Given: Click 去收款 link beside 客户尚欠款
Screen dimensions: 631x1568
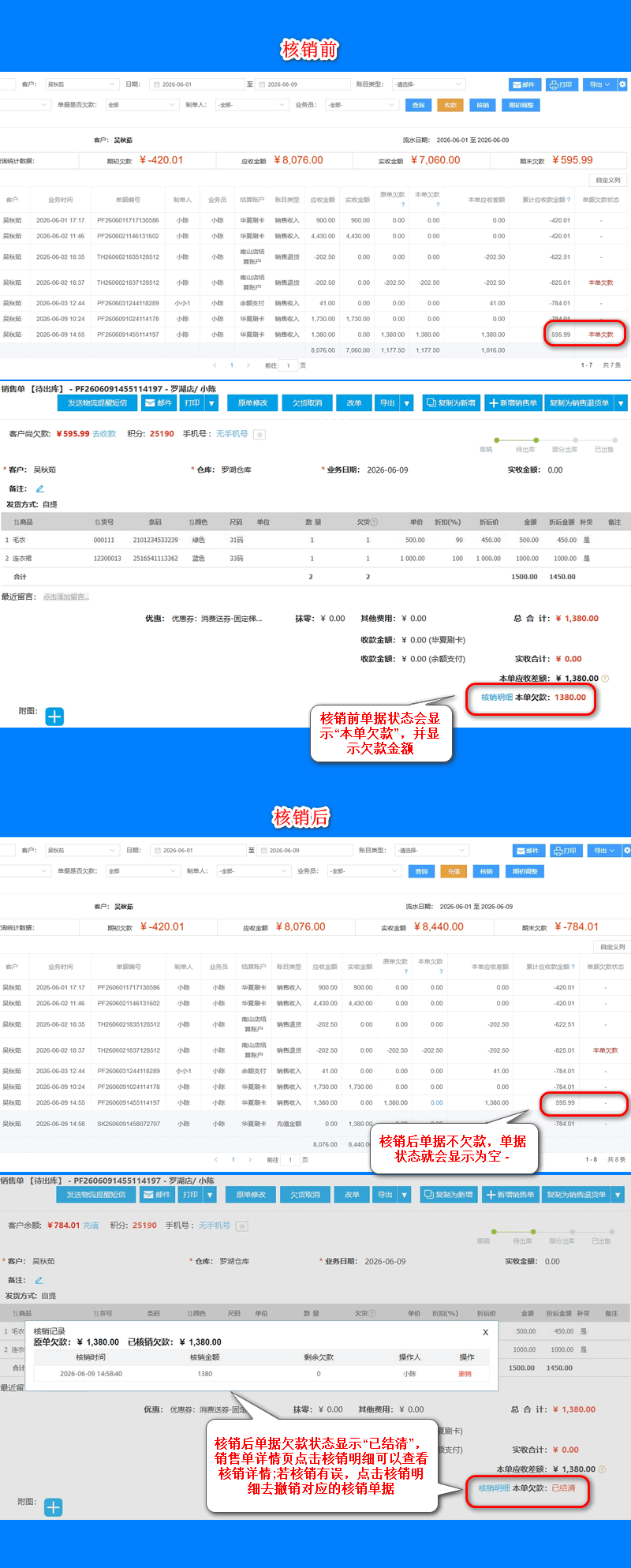Looking at the screenshot, I should pos(104,434).
